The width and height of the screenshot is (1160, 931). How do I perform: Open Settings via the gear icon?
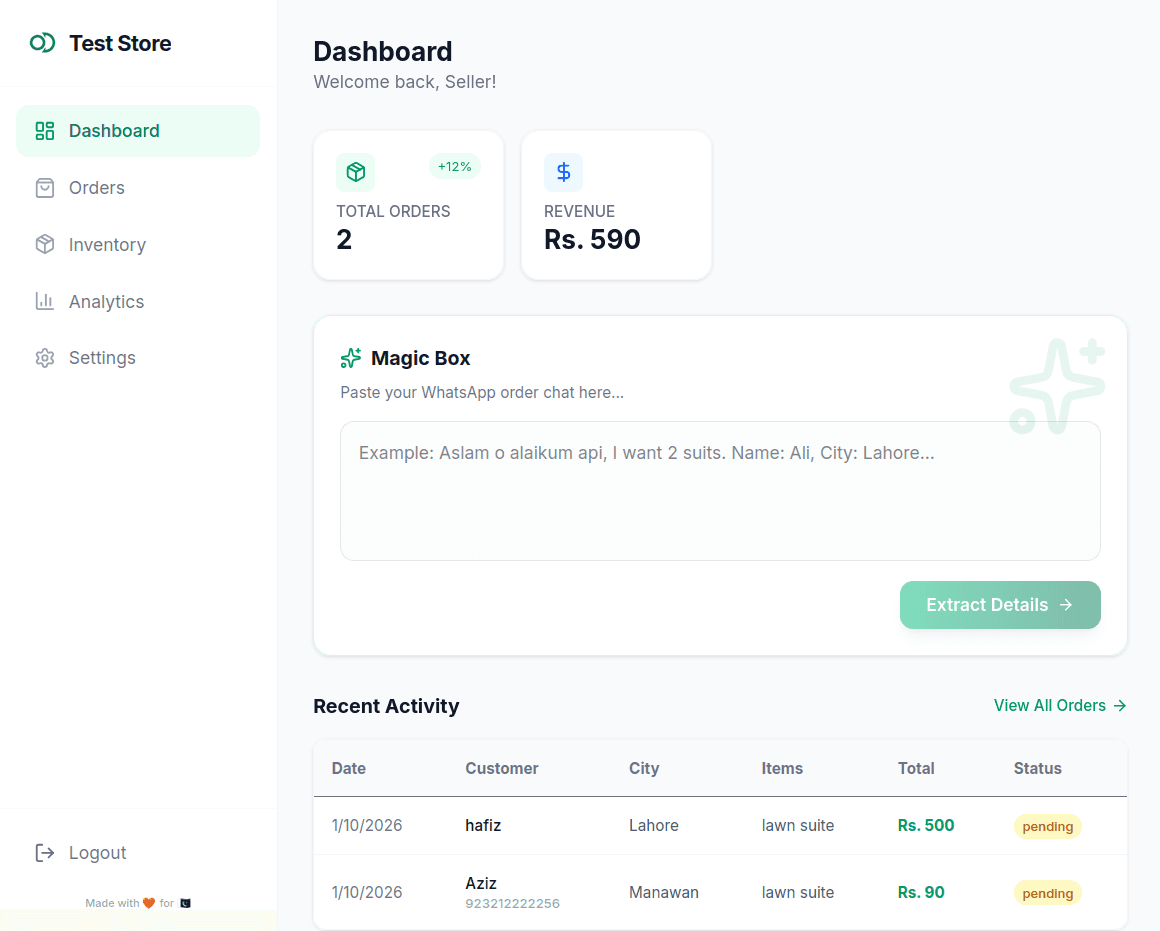[45, 357]
